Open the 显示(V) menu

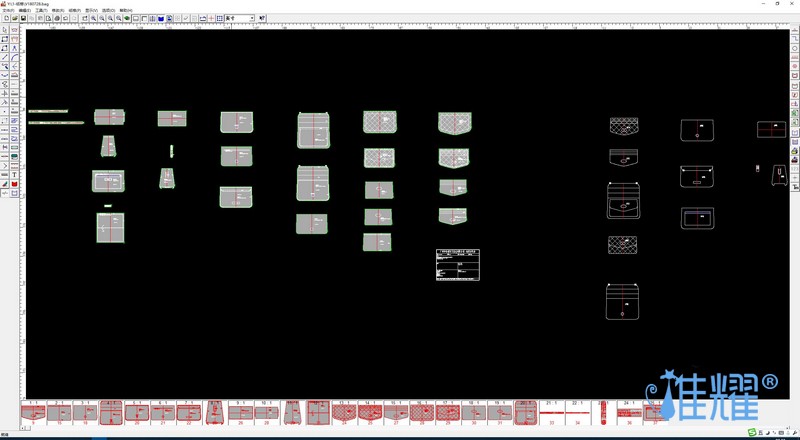[91, 10]
